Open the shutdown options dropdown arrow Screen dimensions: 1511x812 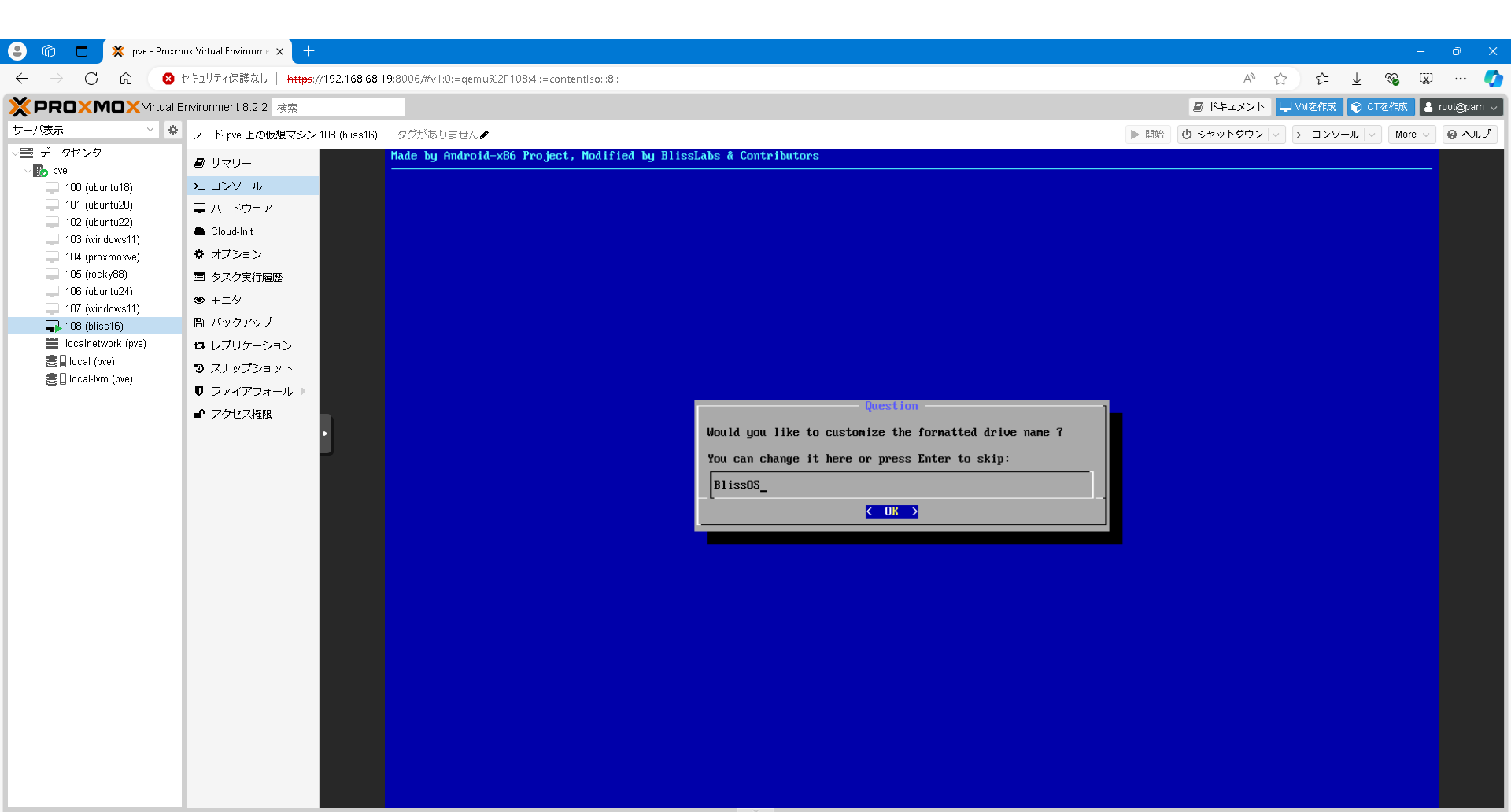tap(1276, 135)
